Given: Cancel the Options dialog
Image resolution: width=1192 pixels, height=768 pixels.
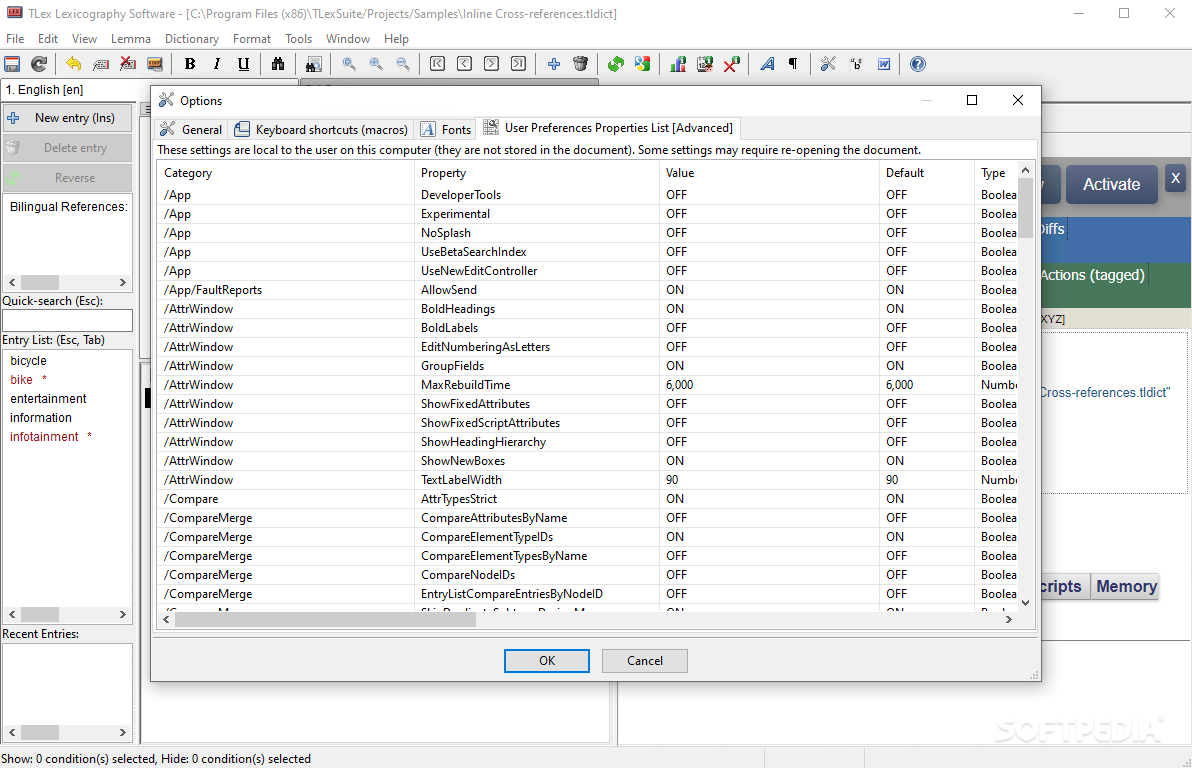Looking at the screenshot, I should click(x=645, y=661).
